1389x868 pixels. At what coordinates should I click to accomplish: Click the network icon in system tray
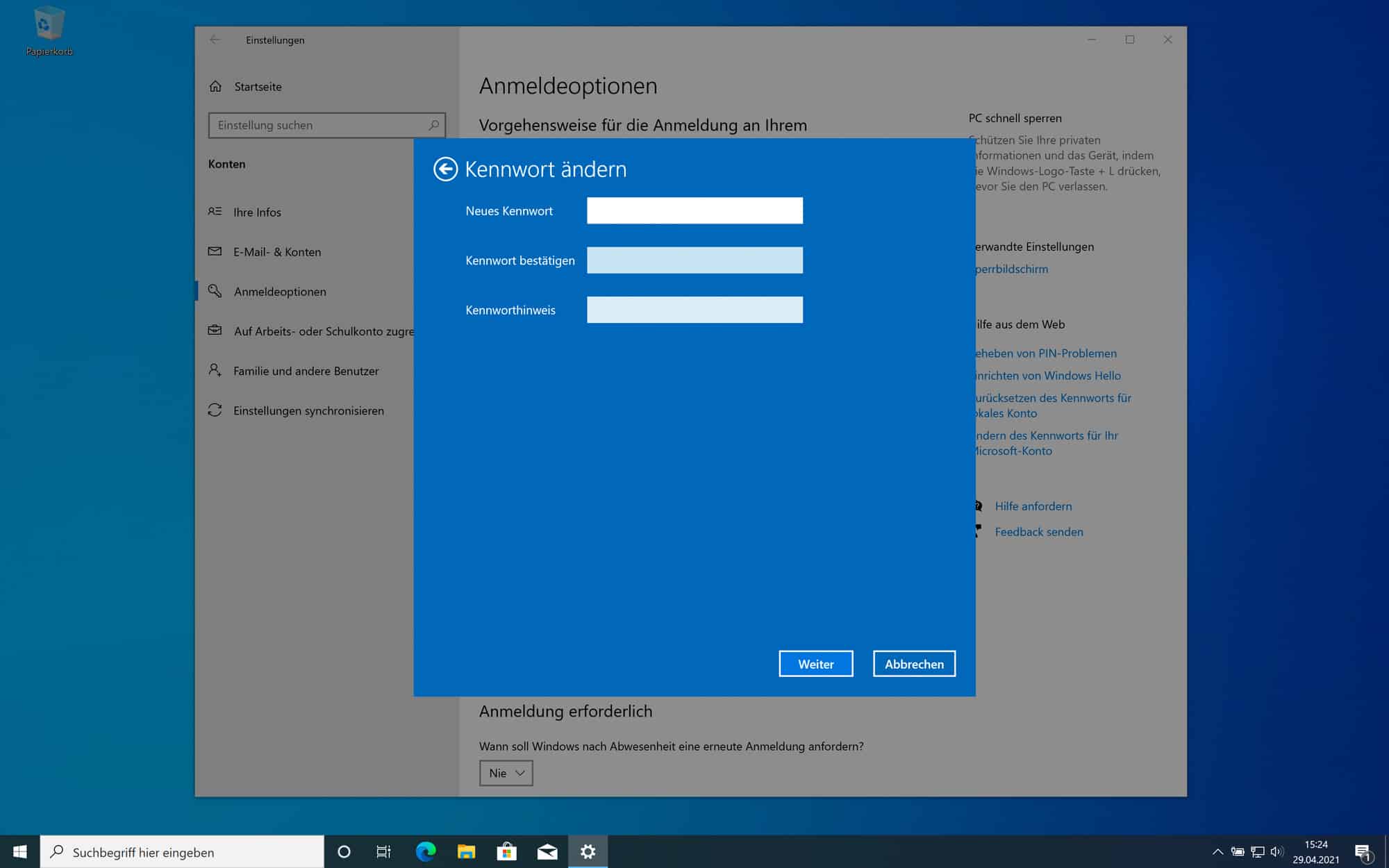click(1257, 851)
